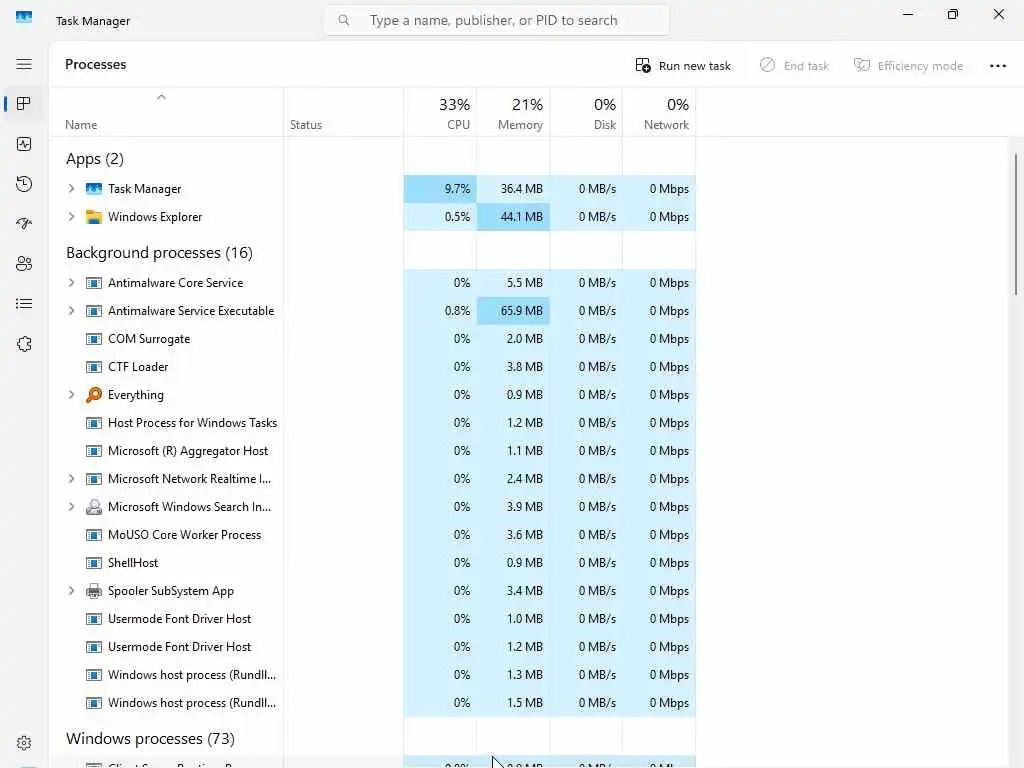This screenshot has height=768, width=1024.
Task: Expand Microsoft Windows Search row
Action: 71,507
